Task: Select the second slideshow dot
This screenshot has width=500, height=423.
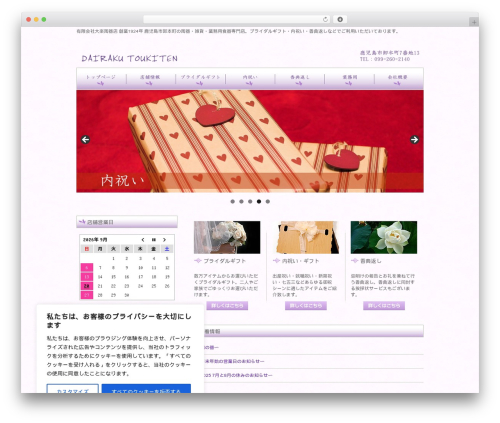Action: pyautogui.click(x=241, y=201)
